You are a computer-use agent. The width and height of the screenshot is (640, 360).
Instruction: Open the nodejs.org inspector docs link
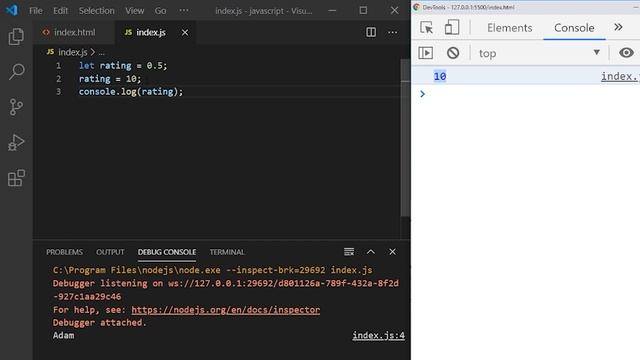pos(226,310)
